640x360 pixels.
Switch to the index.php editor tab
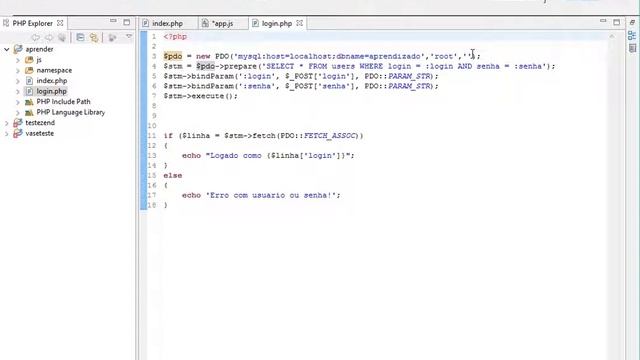click(167, 24)
